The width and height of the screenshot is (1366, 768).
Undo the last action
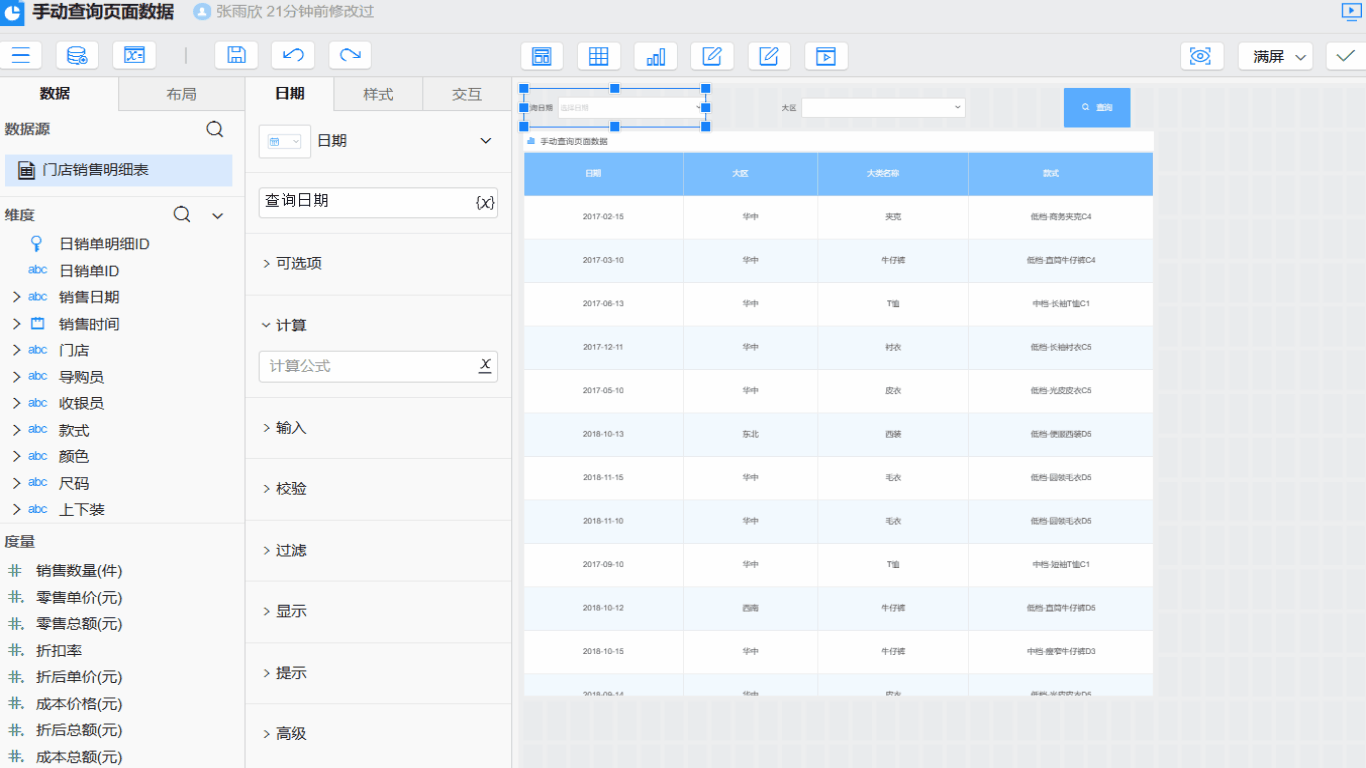pos(293,56)
